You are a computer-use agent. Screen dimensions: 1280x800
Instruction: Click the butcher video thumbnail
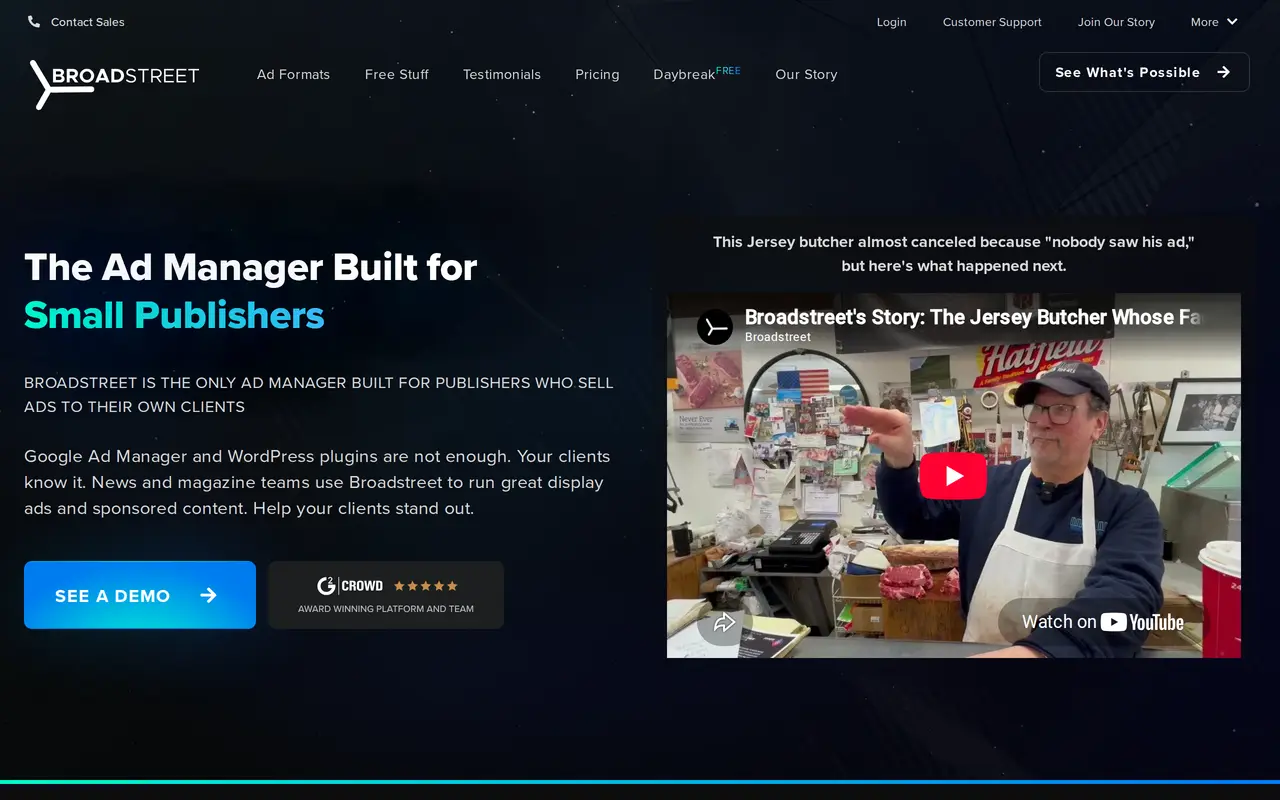(x=954, y=475)
